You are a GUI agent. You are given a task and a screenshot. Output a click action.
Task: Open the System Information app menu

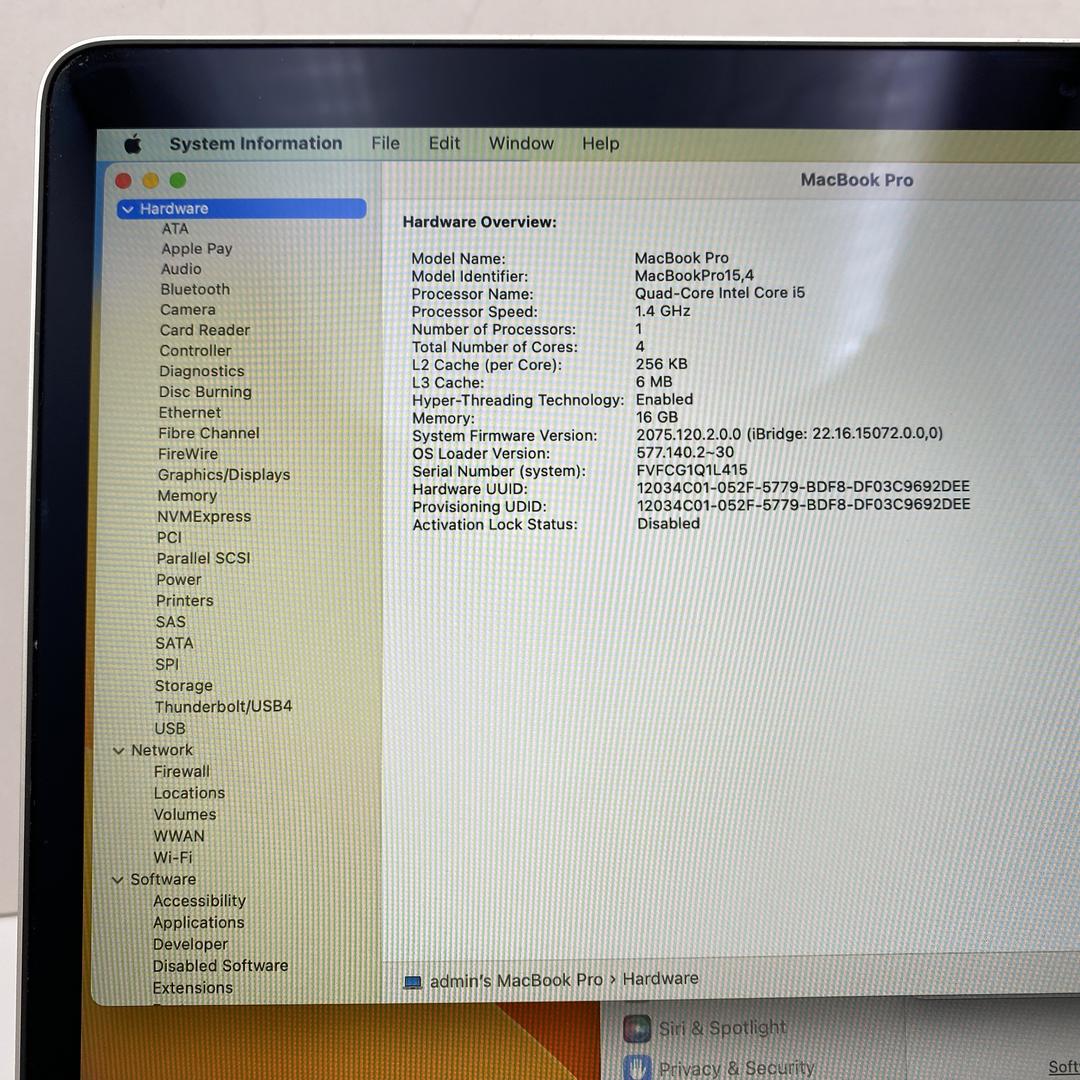[256, 143]
